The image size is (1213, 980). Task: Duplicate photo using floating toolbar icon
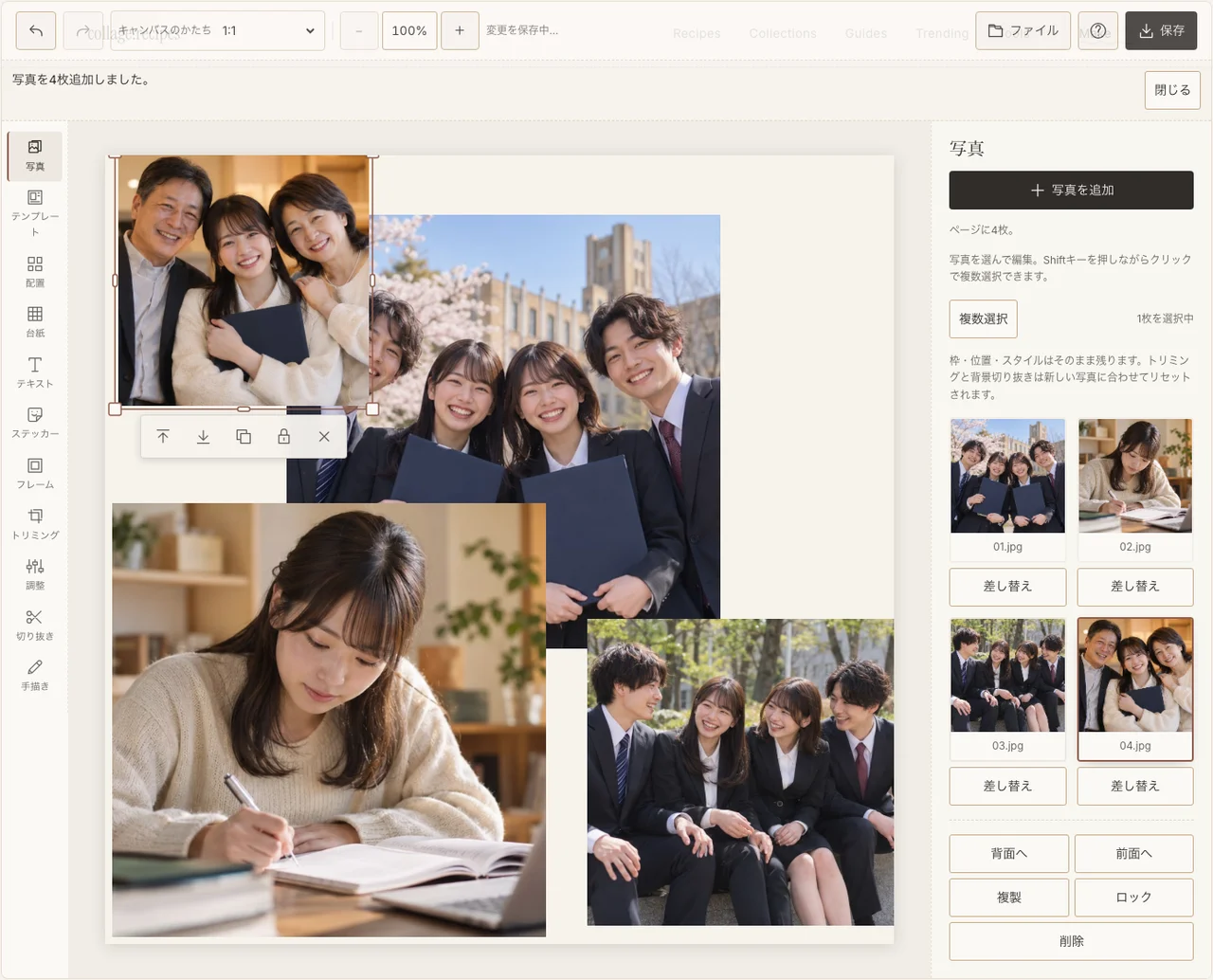point(244,437)
